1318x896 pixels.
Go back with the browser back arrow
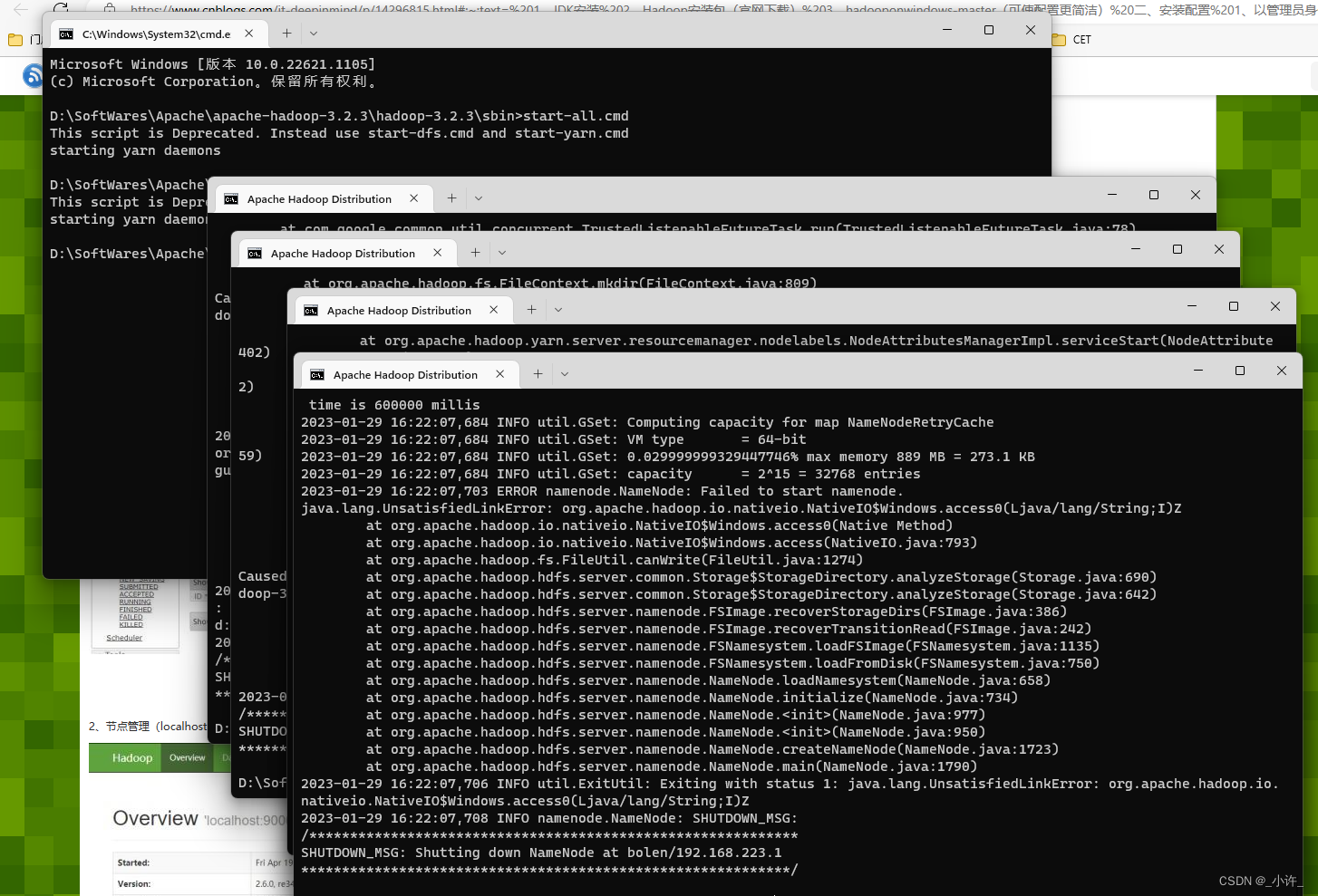21,8
